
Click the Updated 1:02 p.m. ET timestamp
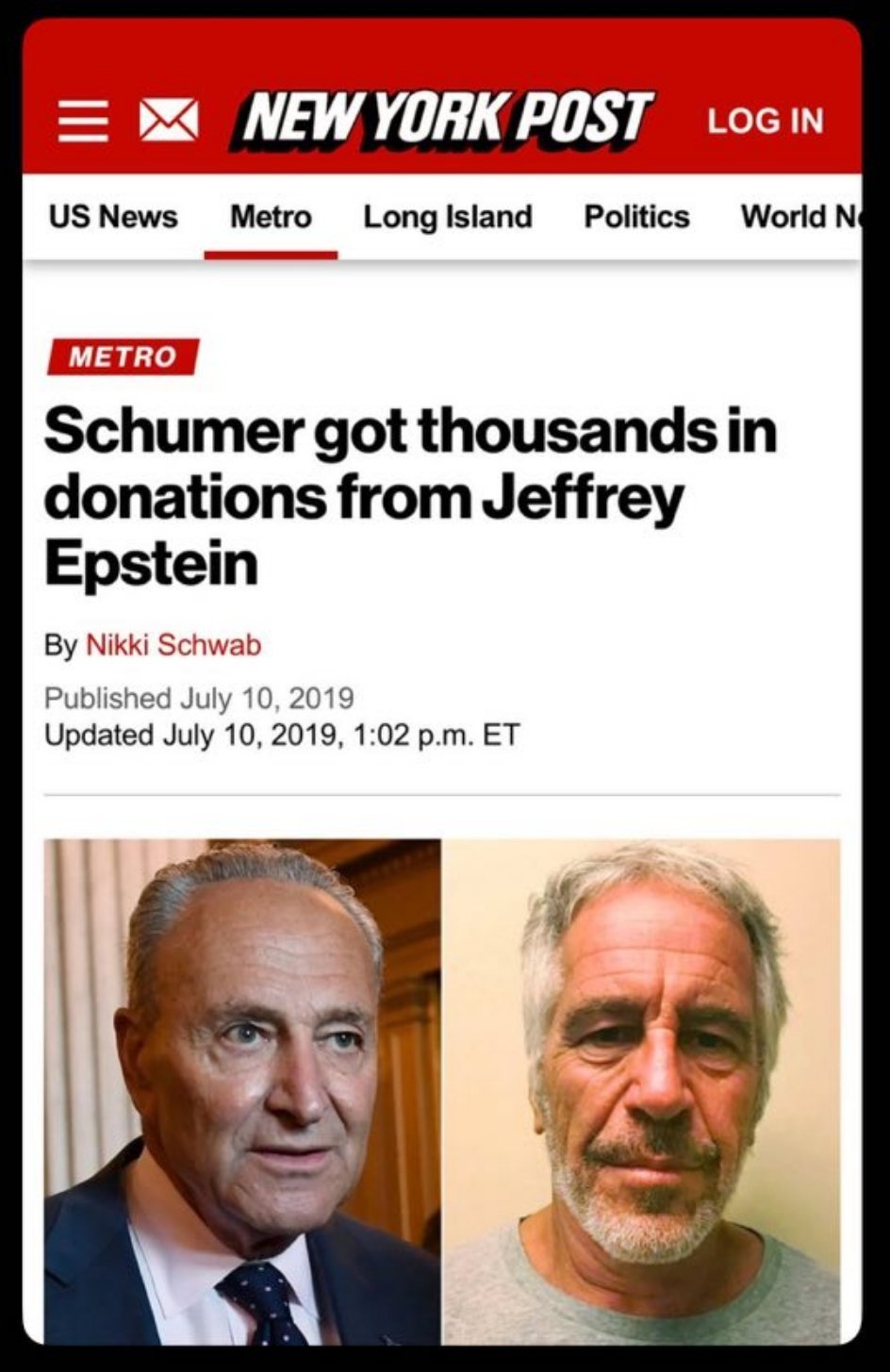[x=282, y=735]
